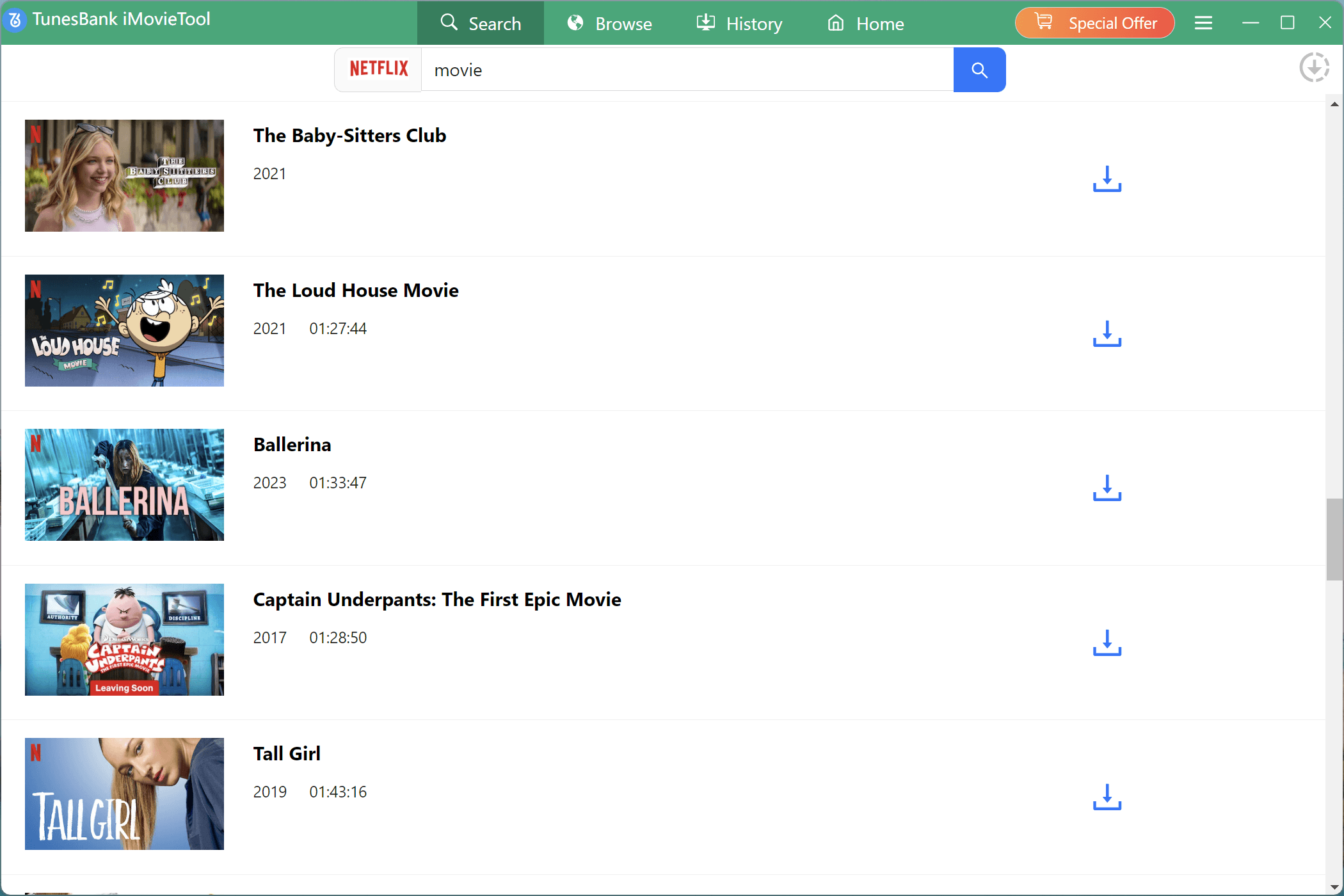Switch to the Browse tab
This screenshot has width=1344, height=896.
tap(609, 23)
